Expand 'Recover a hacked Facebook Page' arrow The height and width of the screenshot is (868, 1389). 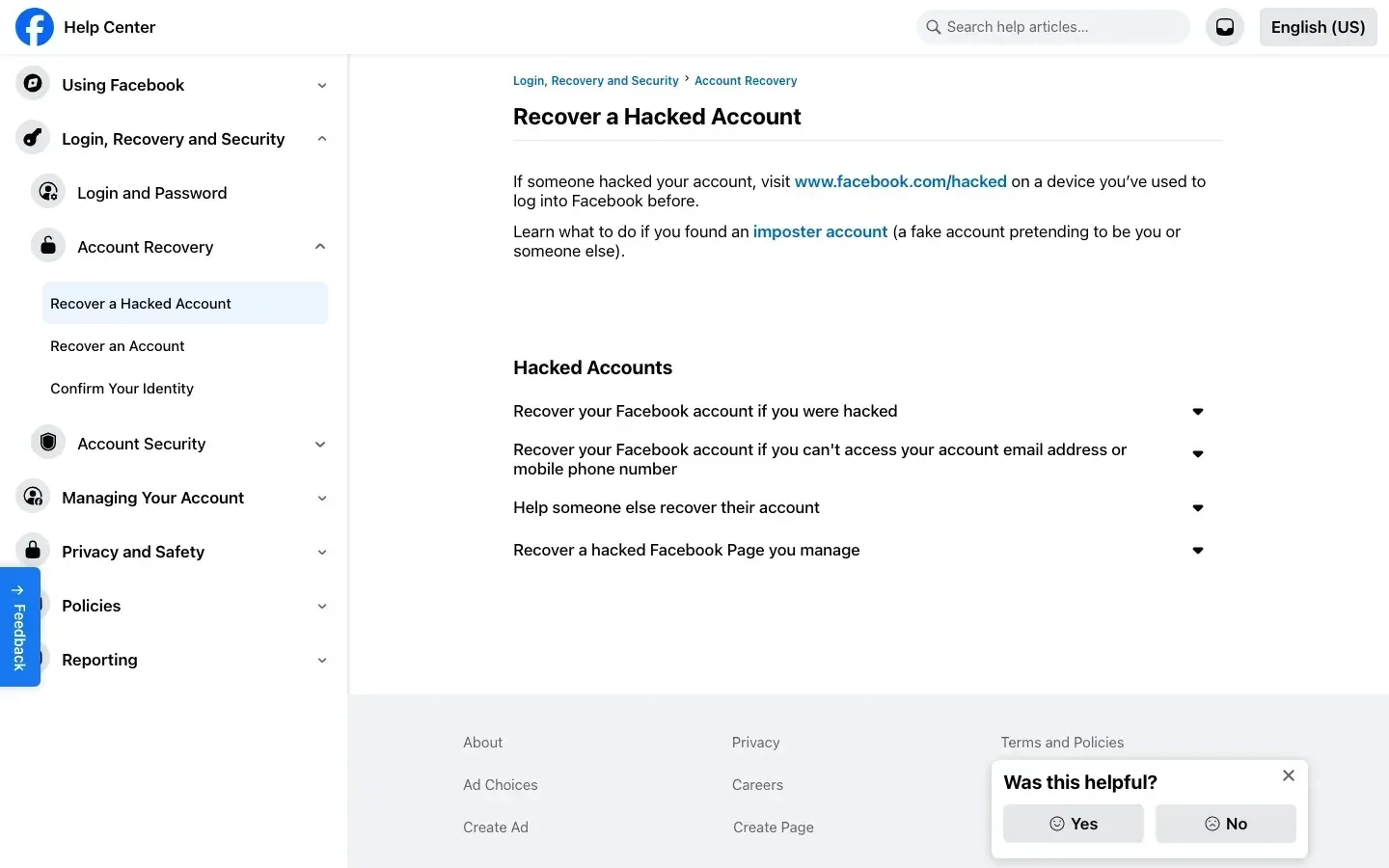(1198, 551)
